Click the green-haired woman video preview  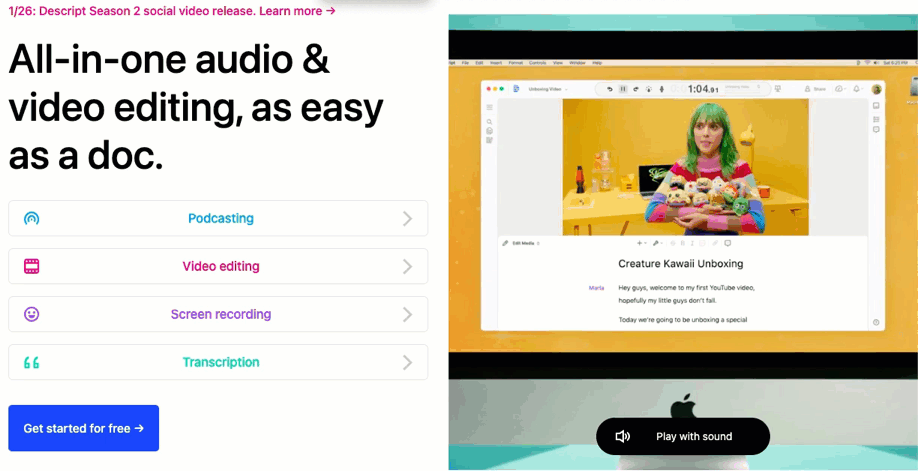[x=685, y=167]
